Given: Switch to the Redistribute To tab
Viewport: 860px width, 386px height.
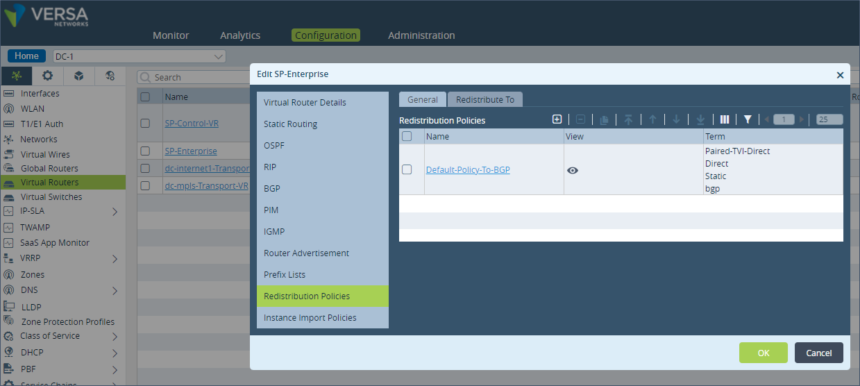Looking at the screenshot, I should coord(485,100).
